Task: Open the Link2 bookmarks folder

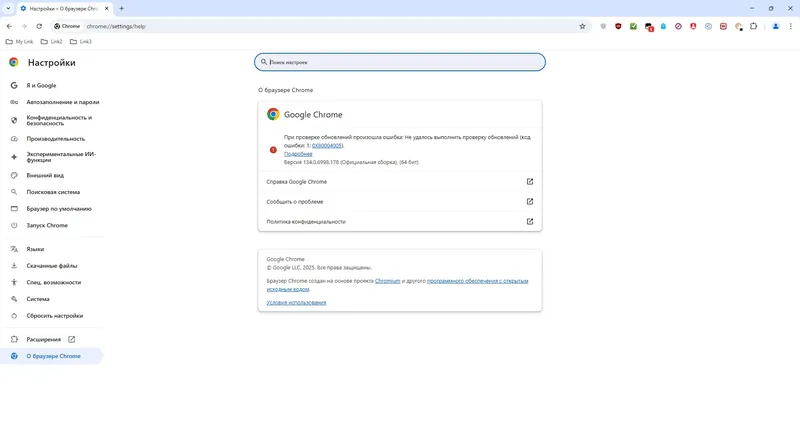Action: 52,42
